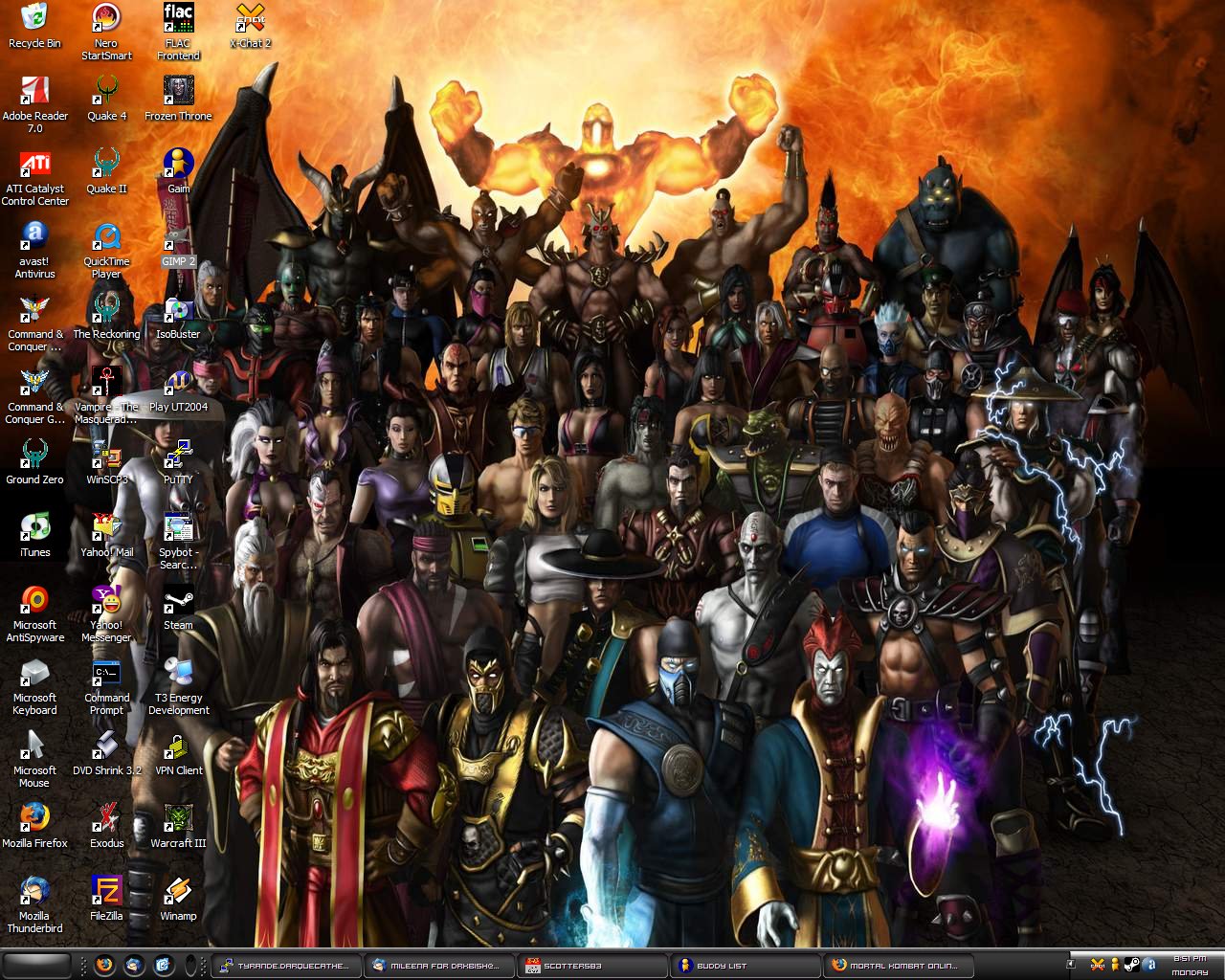Viewport: 1225px width, 980px height.
Task: Click the Exodus desktop shortcut
Action: coord(106,826)
